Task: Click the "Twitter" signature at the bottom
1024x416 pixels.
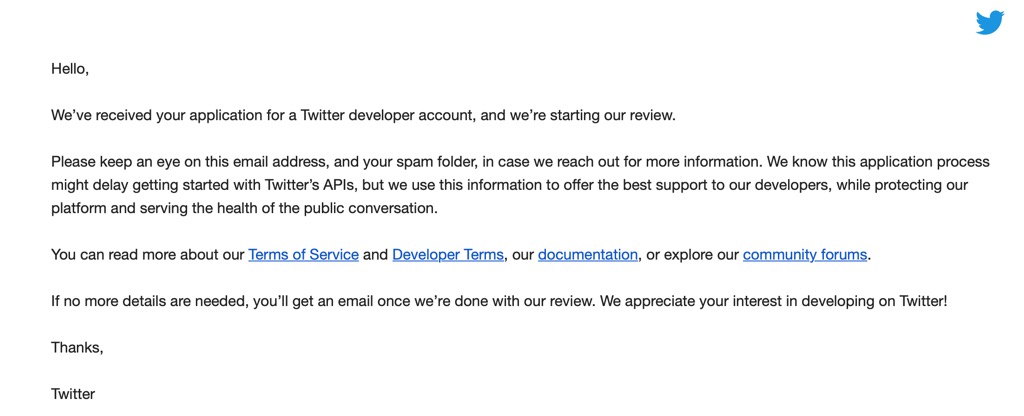Action: [73, 394]
